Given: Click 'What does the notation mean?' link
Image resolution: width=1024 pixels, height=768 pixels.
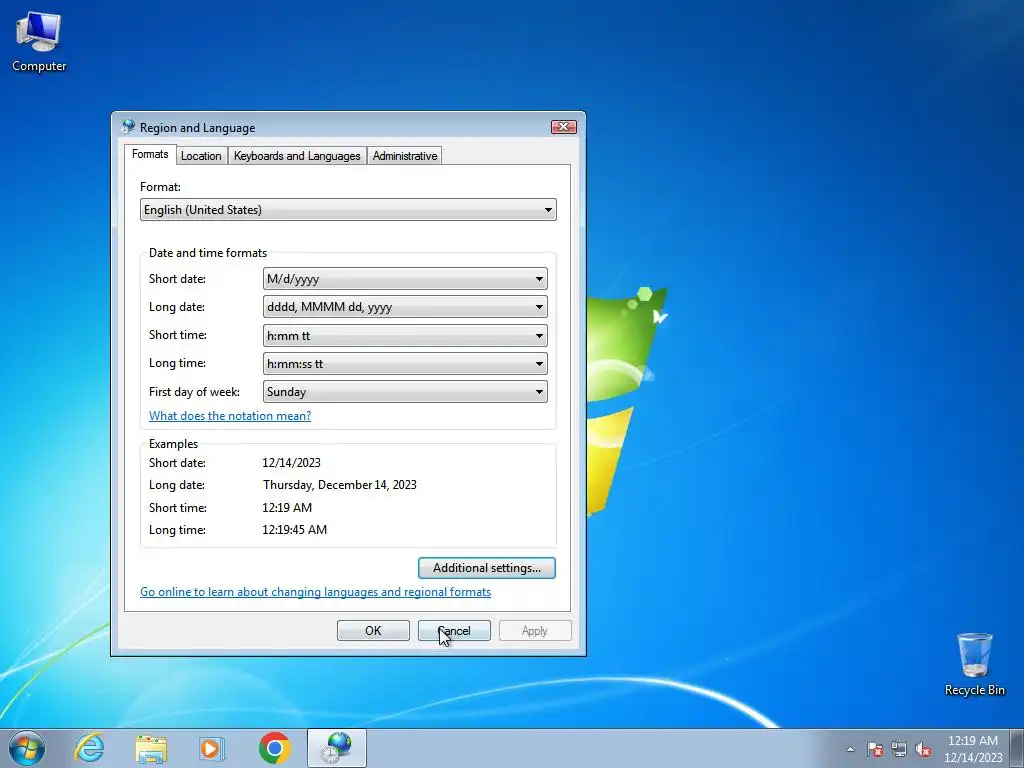Looking at the screenshot, I should coord(230,415).
